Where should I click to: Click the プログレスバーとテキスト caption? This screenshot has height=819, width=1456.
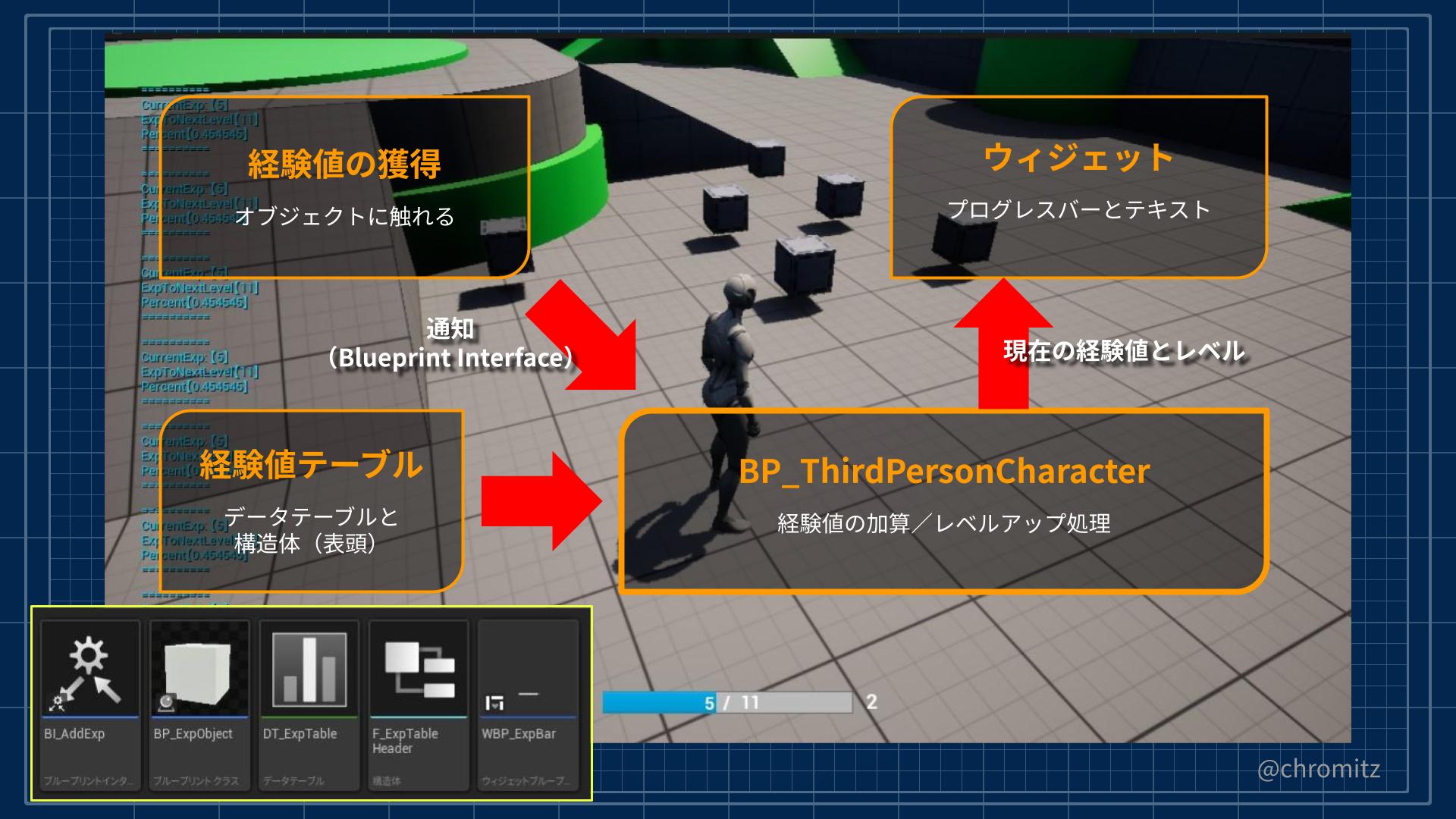pos(1078,209)
